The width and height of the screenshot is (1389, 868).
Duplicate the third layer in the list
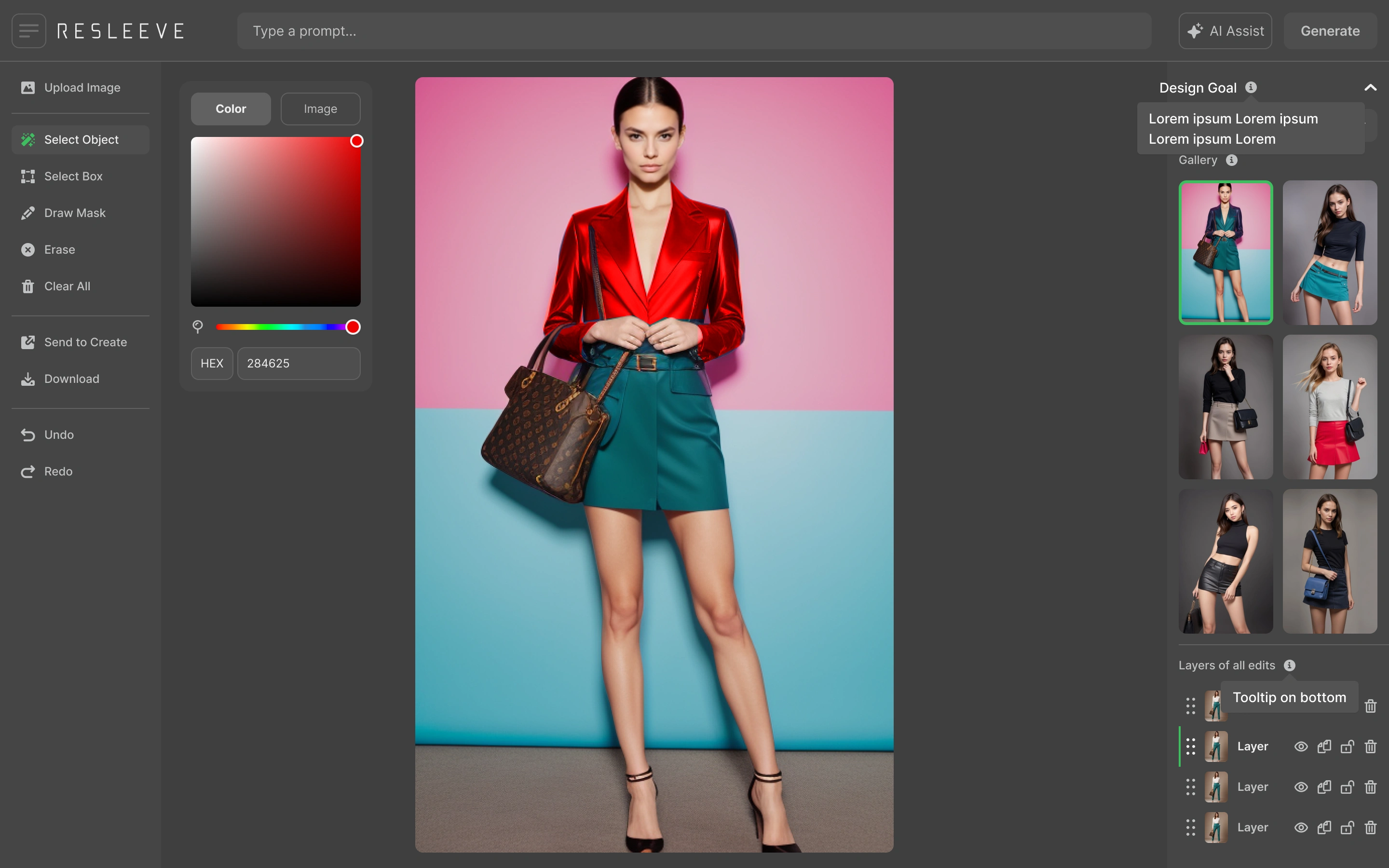(1324, 787)
